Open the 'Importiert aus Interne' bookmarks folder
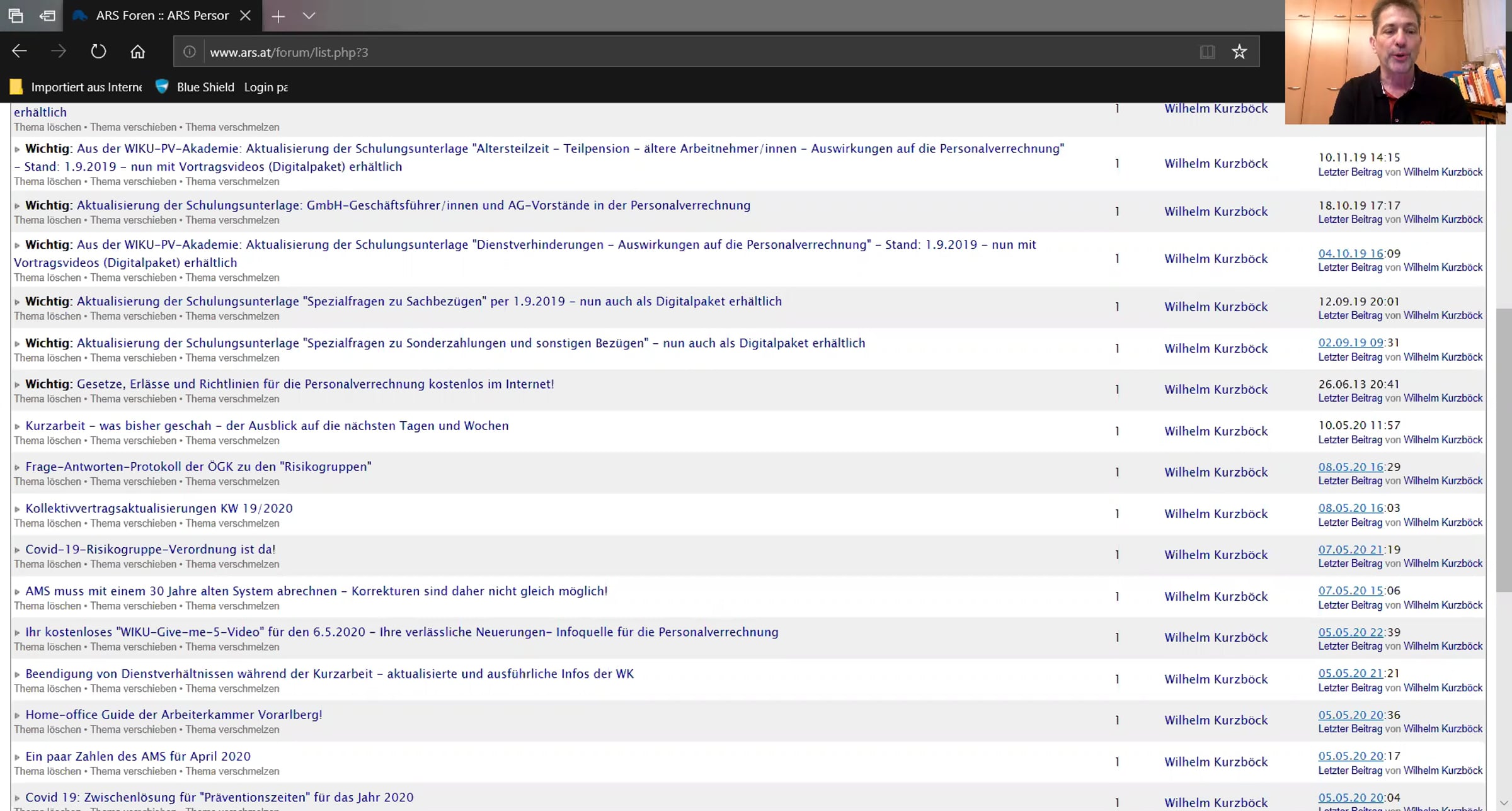Image resolution: width=1512 pixels, height=811 pixels. tap(76, 87)
